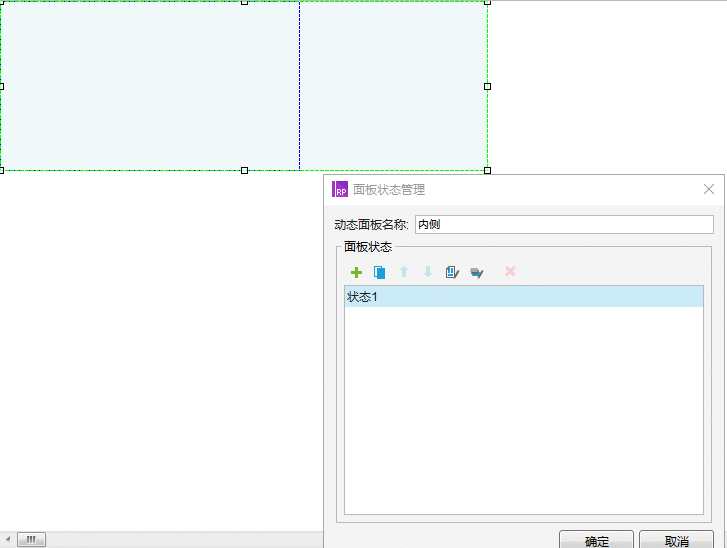Click empty area in the panel states list
Image resolution: width=727 pixels, height=548 pixels.
524,410
